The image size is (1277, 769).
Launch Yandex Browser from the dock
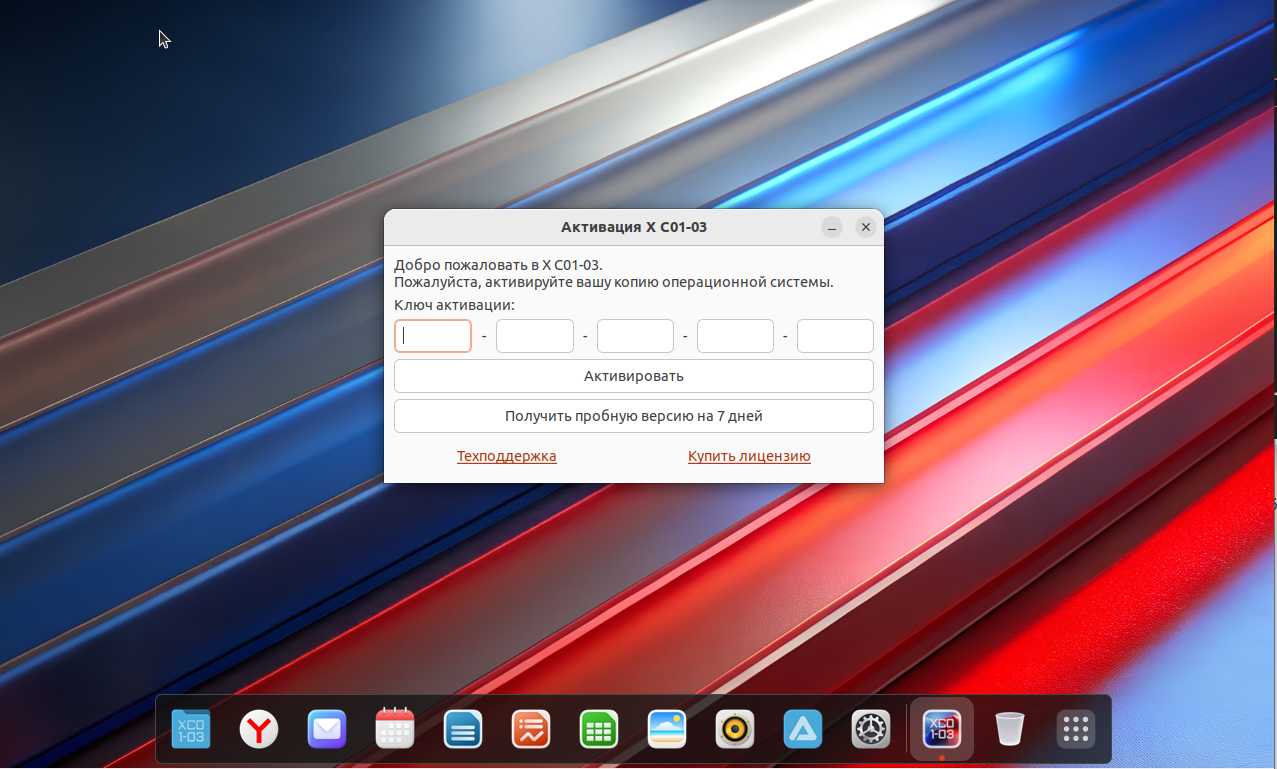[259, 729]
